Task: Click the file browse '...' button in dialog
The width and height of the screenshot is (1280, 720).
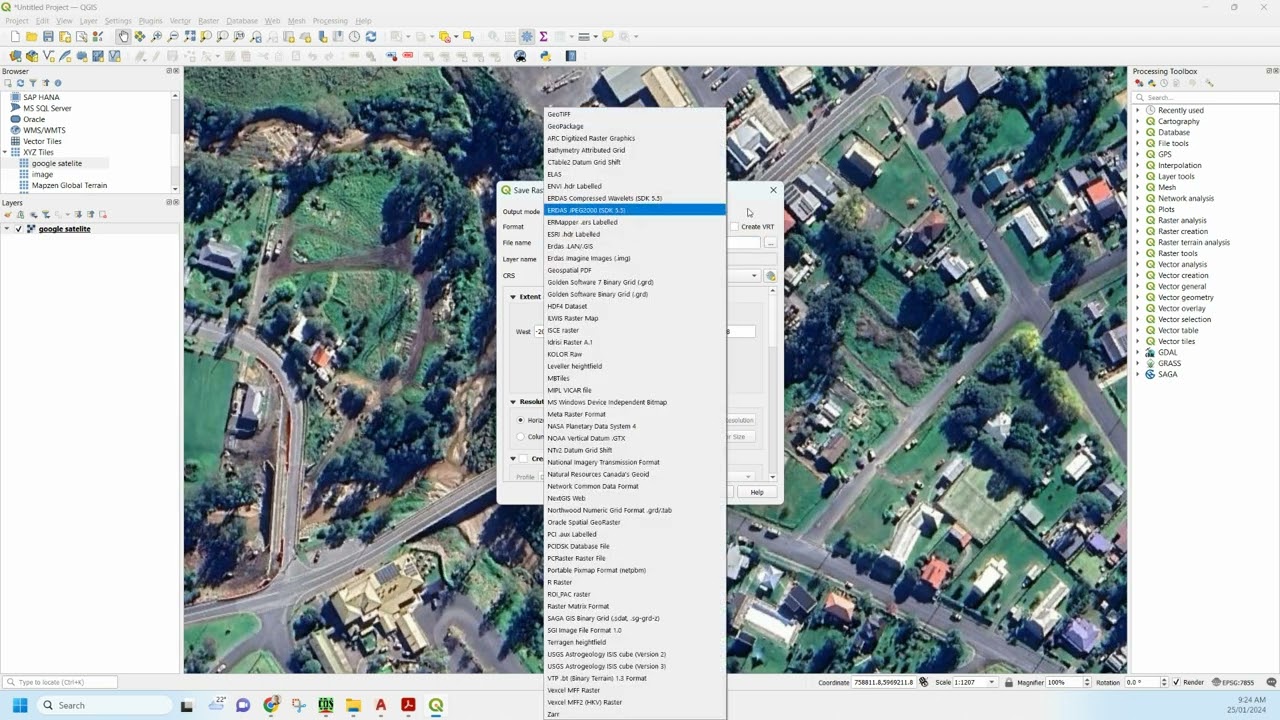Action: (770, 243)
